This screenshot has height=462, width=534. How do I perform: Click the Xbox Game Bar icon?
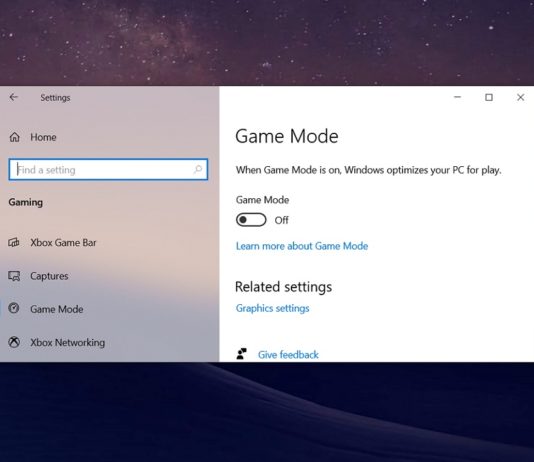[x=14, y=242]
